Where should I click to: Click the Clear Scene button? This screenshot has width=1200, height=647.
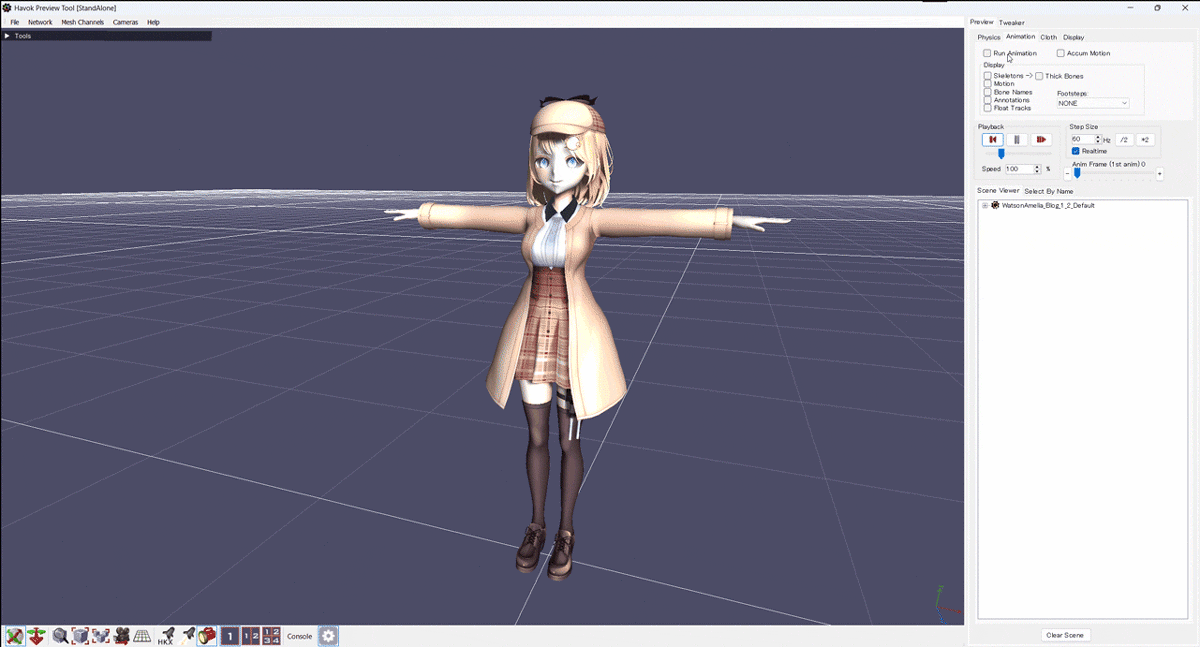click(1065, 635)
